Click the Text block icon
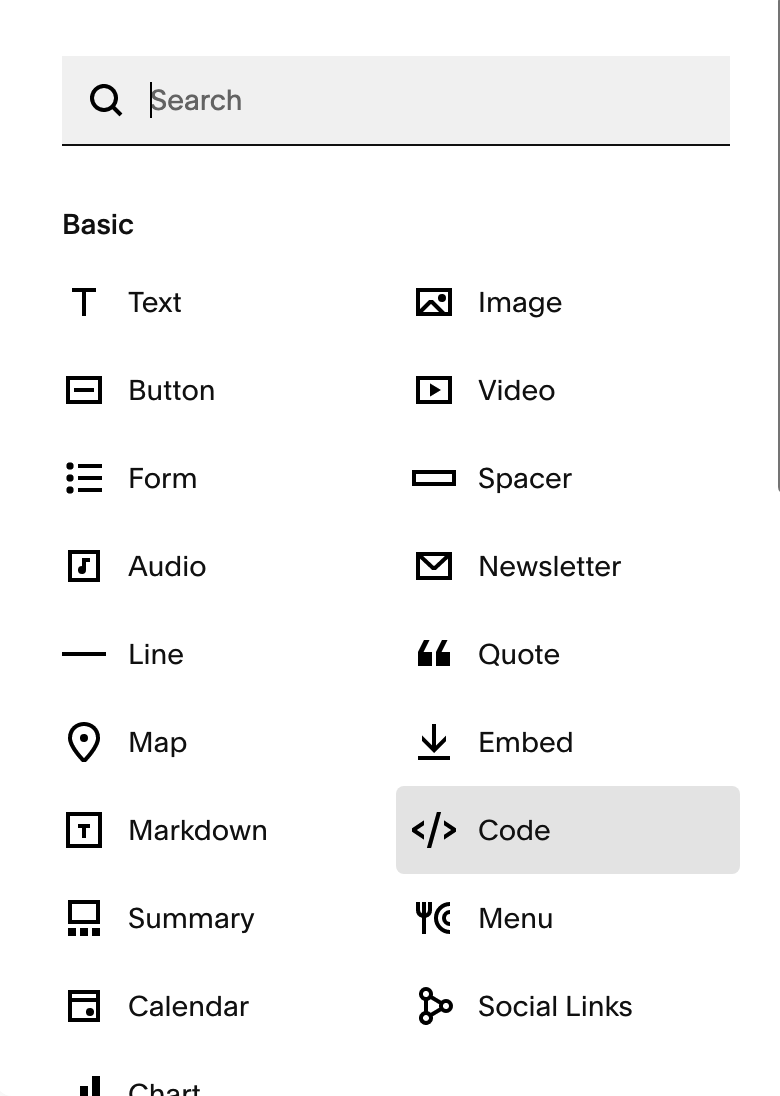 pos(84,302)
